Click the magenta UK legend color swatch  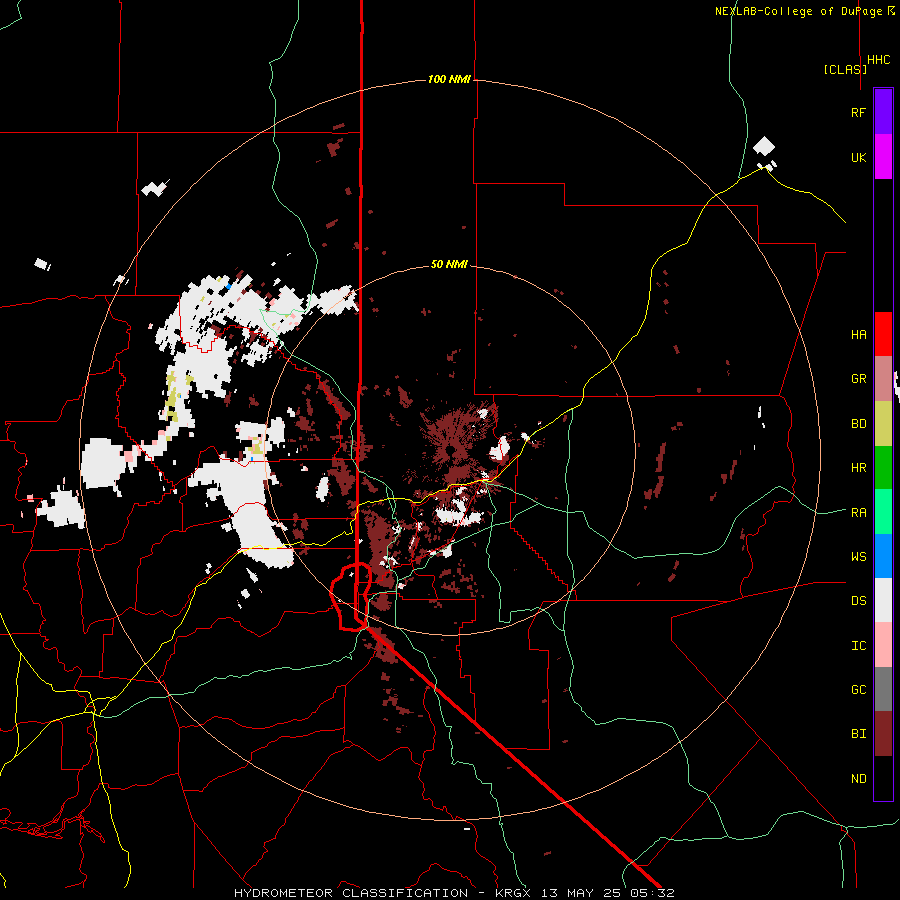pos(883,157)
